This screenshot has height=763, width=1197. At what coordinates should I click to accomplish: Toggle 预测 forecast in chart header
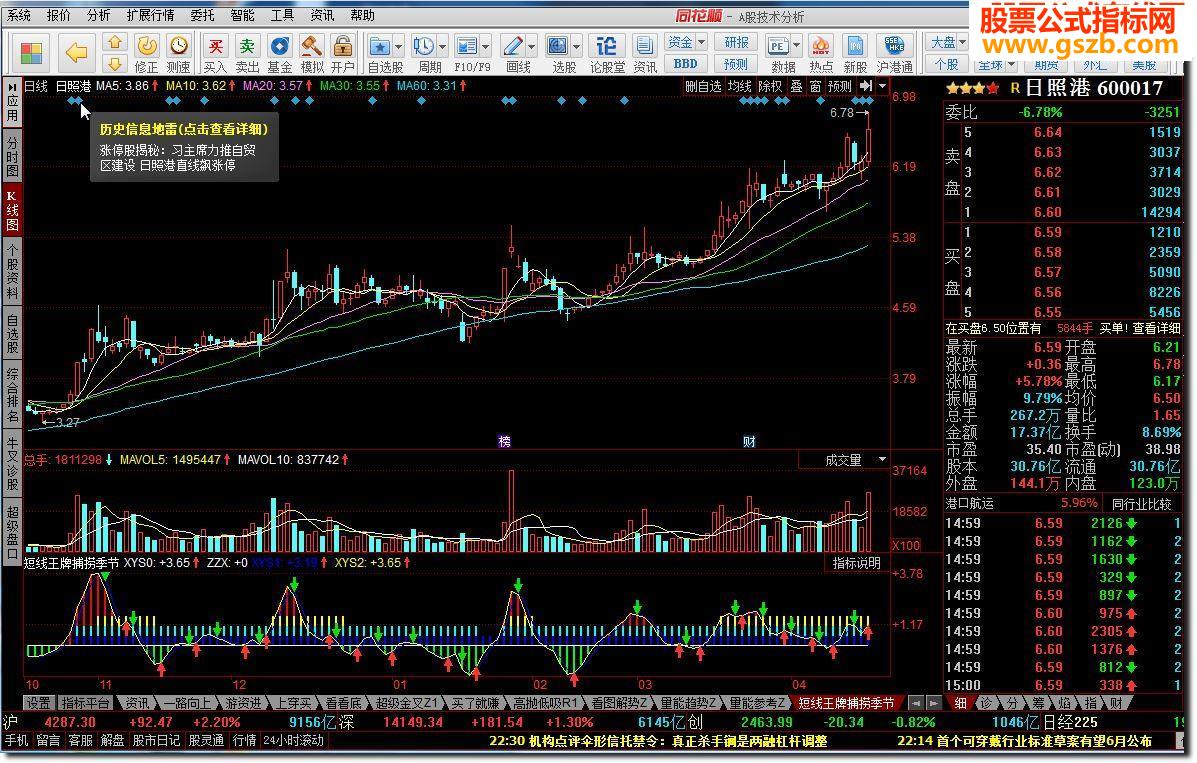pyautogui.click(x=840, y=86)
